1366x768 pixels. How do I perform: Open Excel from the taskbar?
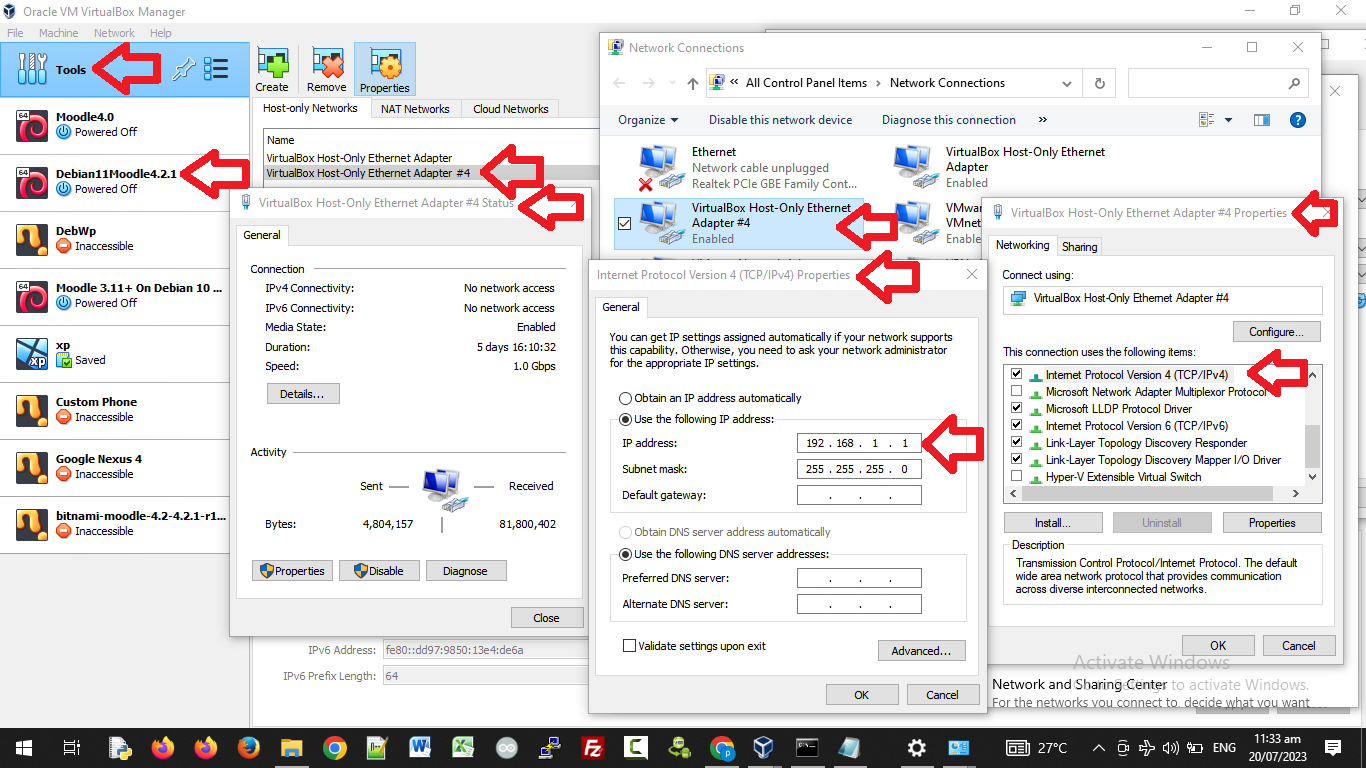point(463,747)
